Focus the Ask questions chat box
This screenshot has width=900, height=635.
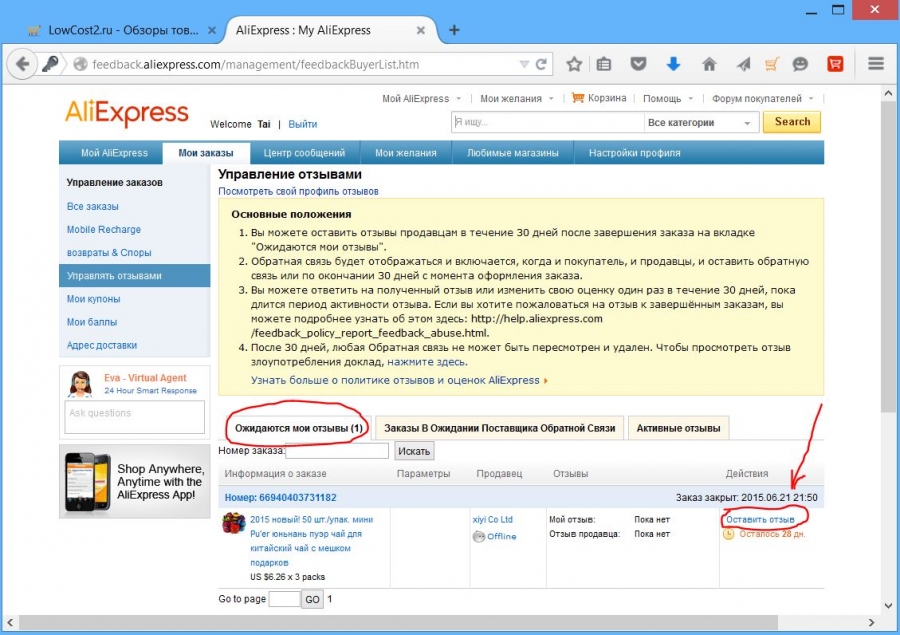[135, 417]
